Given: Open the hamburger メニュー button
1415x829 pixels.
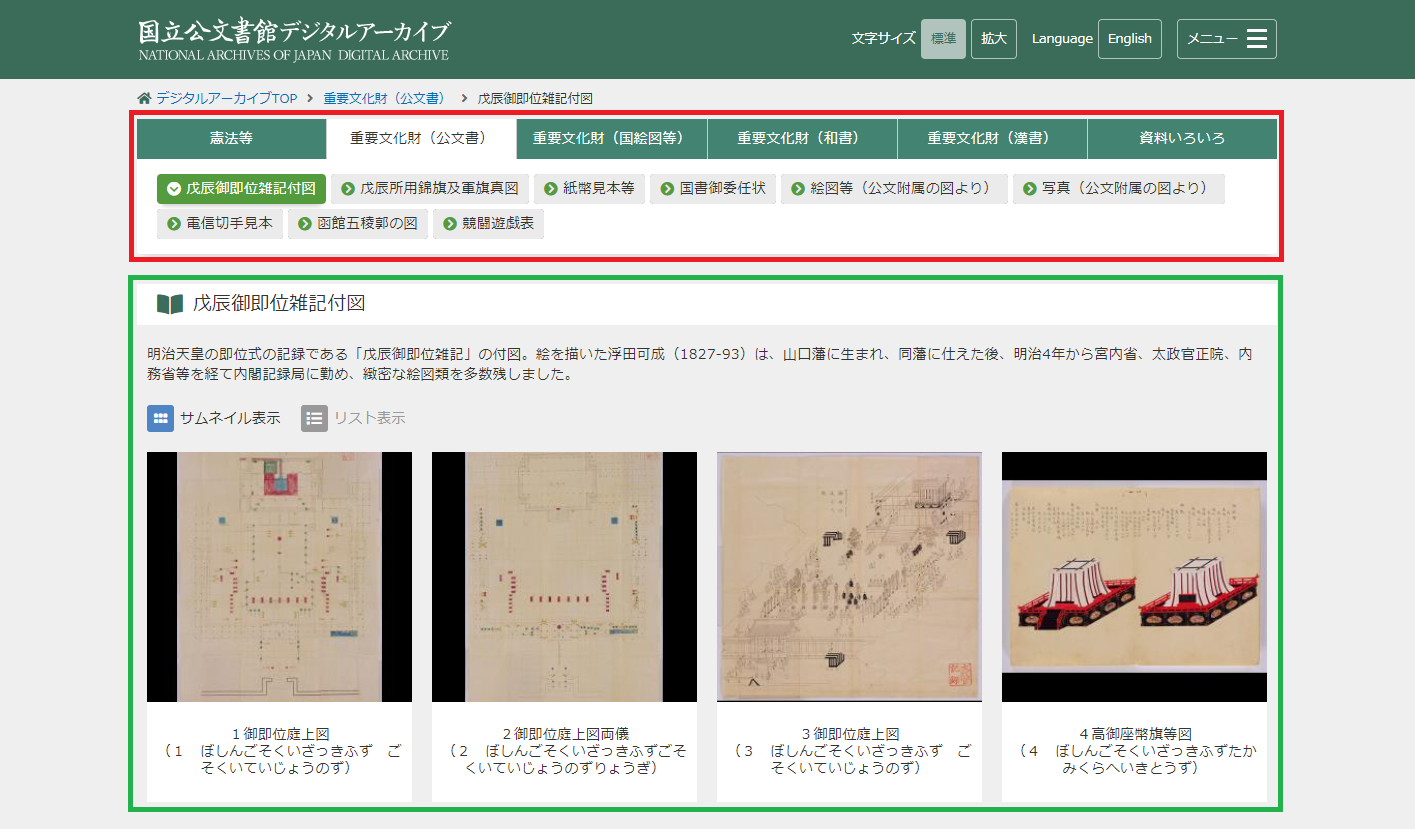Looking at the screenshot, I should tap(1226, 39).
